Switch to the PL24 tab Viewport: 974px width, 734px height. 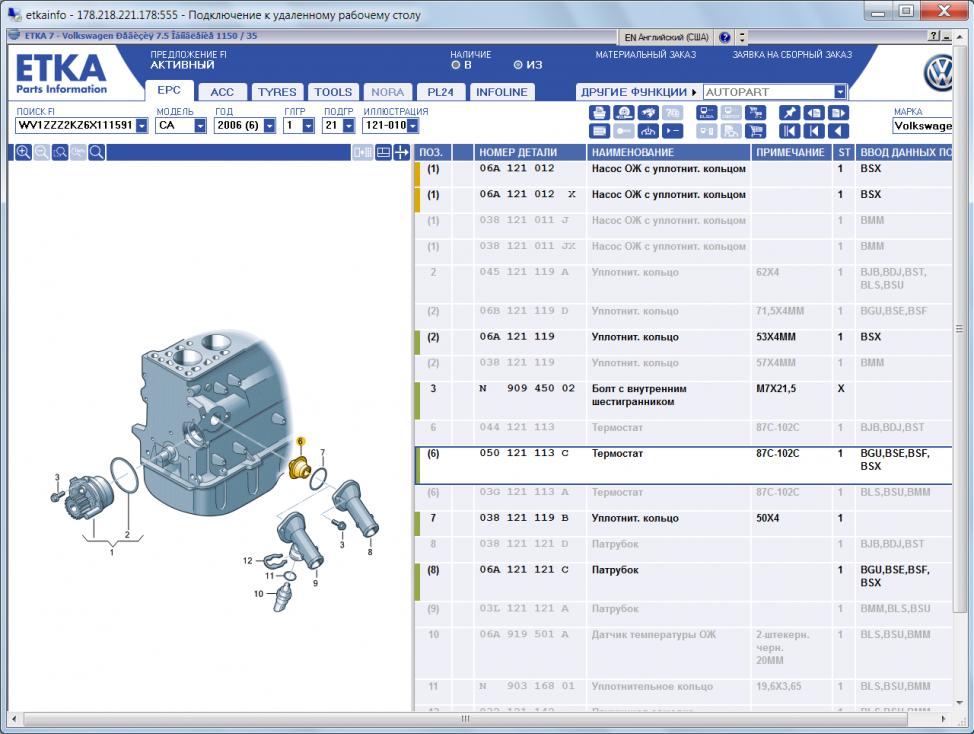(440, 92)
